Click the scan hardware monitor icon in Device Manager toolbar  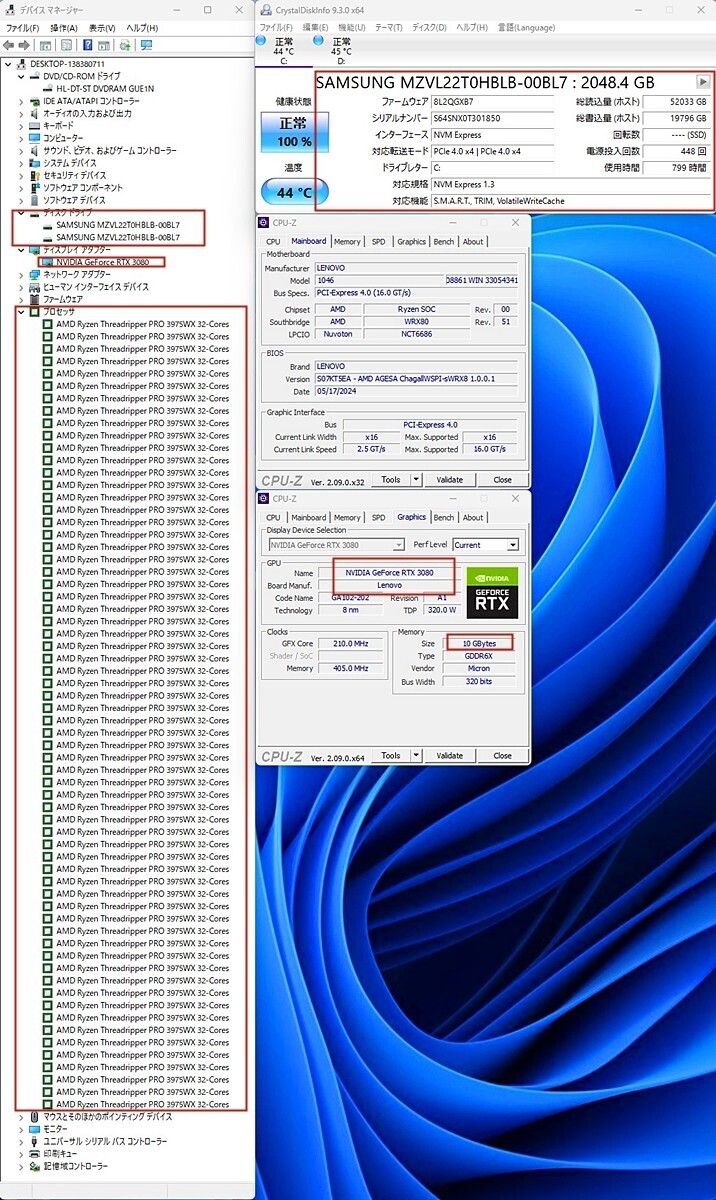[147, 45]
